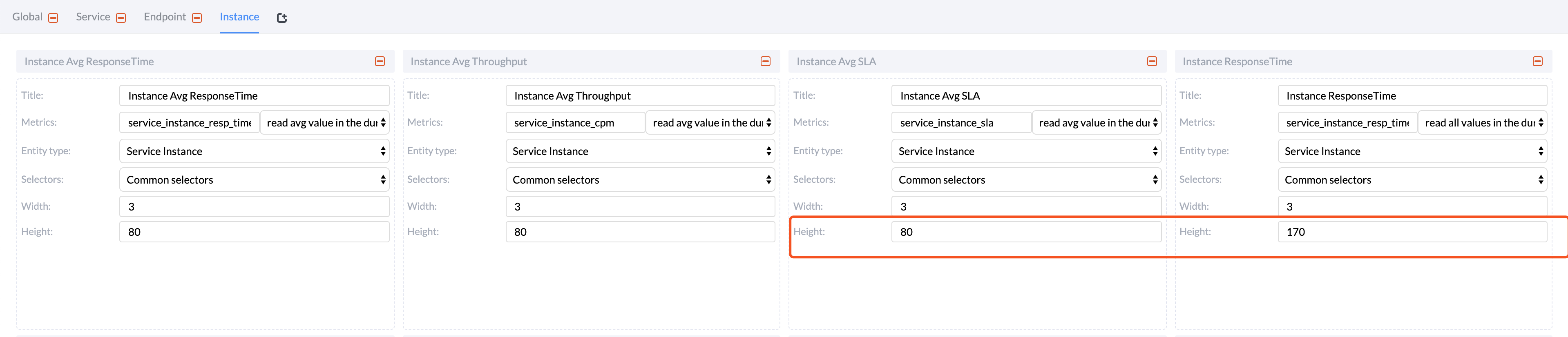This screenshot has height=337, width=1568.
Task: Click the service_instance_cpm metrics field
Action: tap(574, 122)
